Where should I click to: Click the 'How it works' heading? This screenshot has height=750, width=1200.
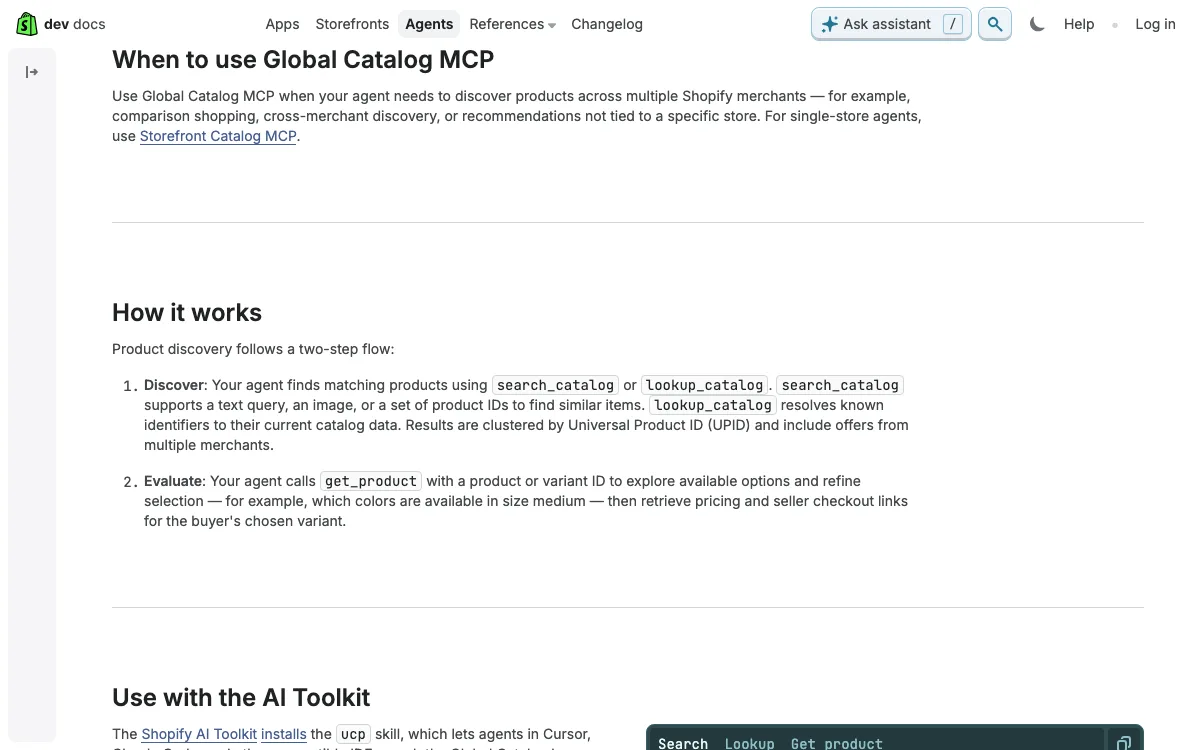point(187,313)
